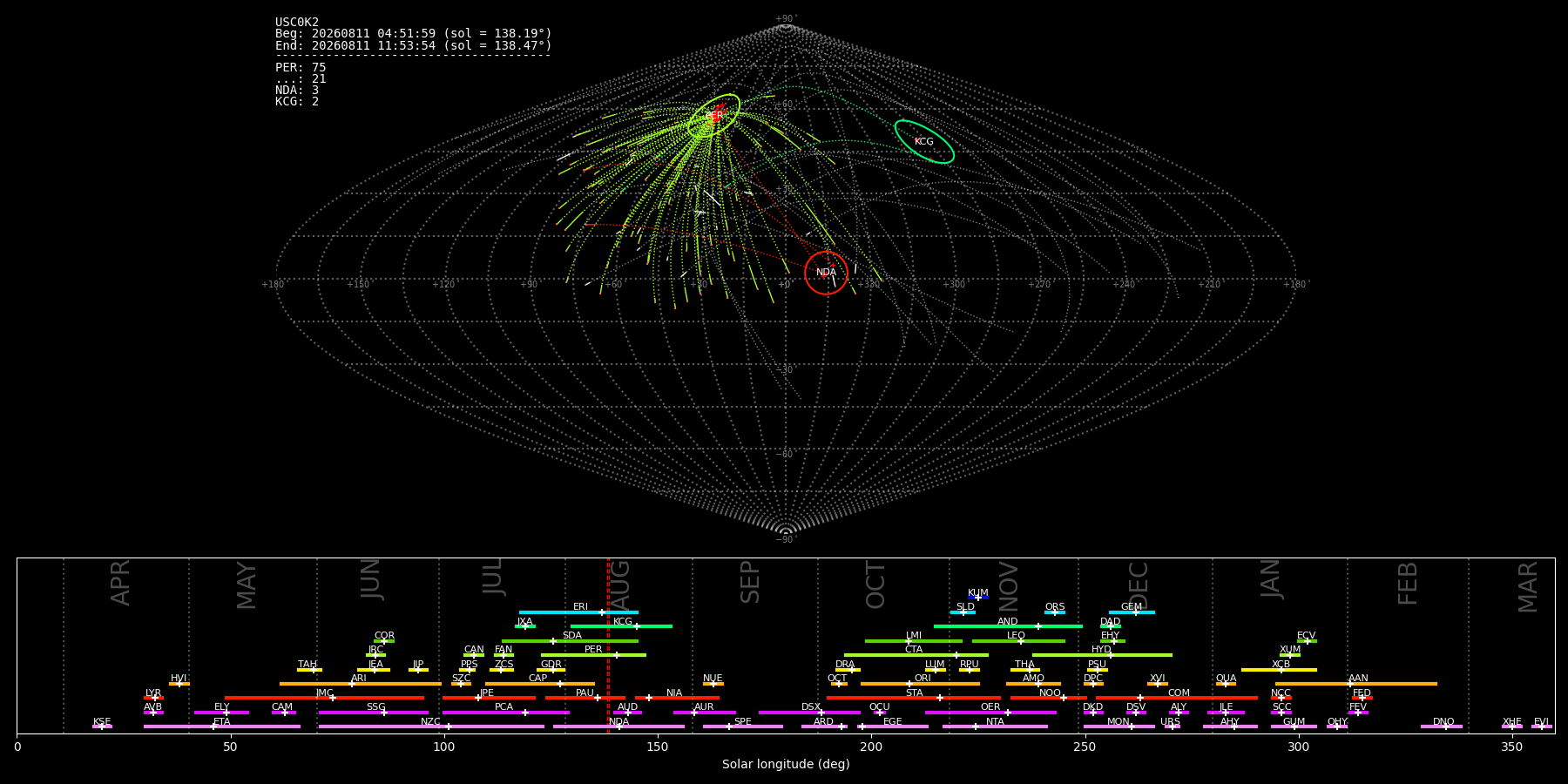Click the QUA shower bar in timeline

(1226, 684)
